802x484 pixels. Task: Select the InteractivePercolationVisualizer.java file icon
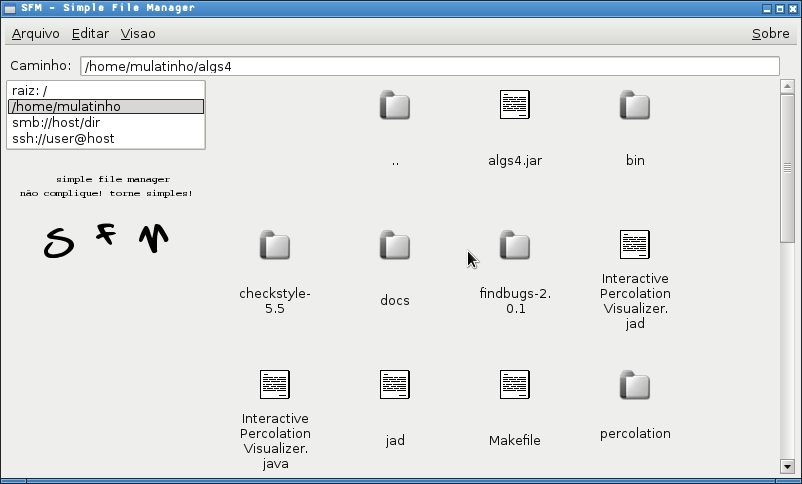[275, 384]
